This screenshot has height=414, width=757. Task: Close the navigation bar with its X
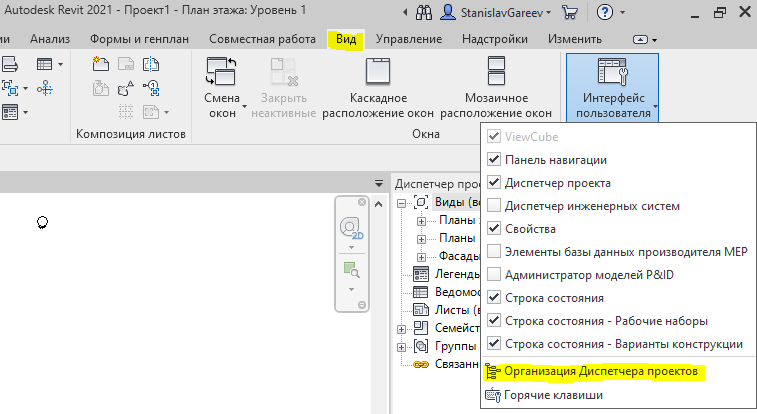(362, 202)
